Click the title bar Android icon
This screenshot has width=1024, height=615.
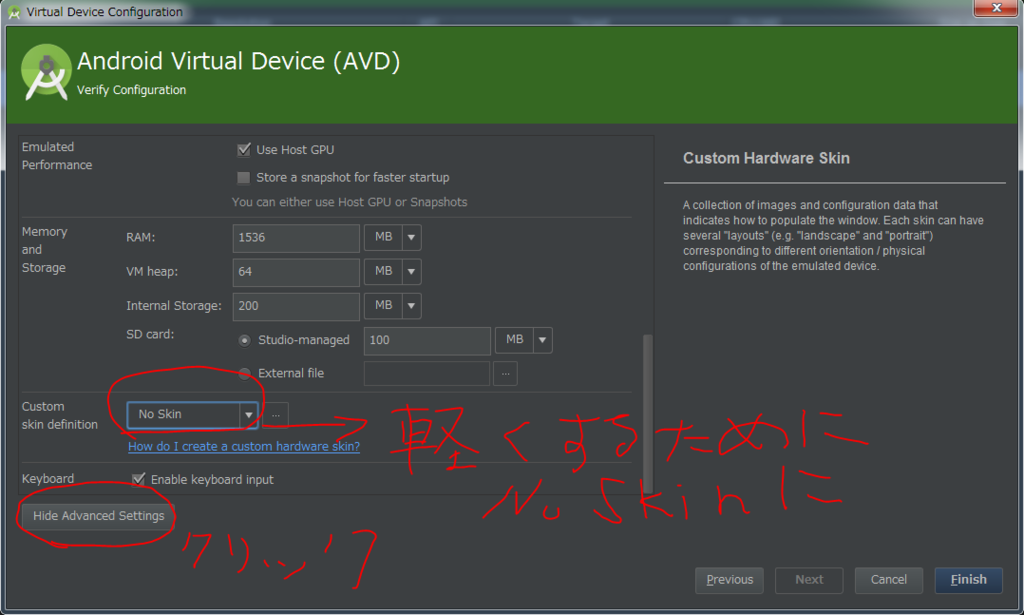coord(14,12)
